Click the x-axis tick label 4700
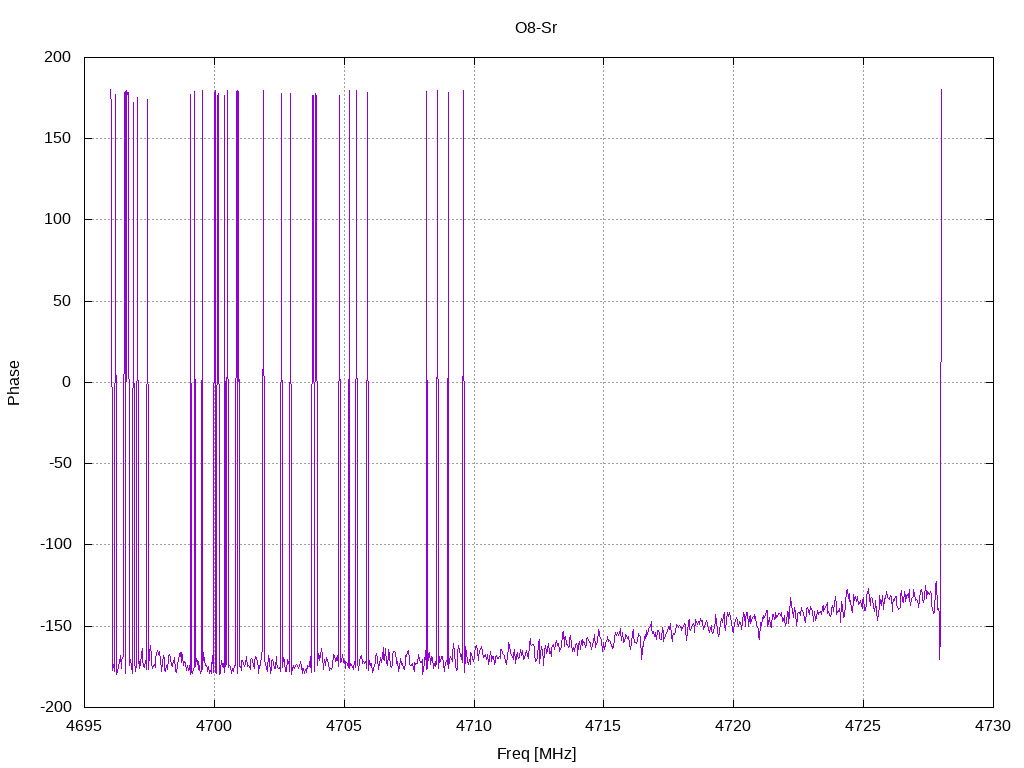The width and height of the screenshot is (1024, 768). pos(214,726)
